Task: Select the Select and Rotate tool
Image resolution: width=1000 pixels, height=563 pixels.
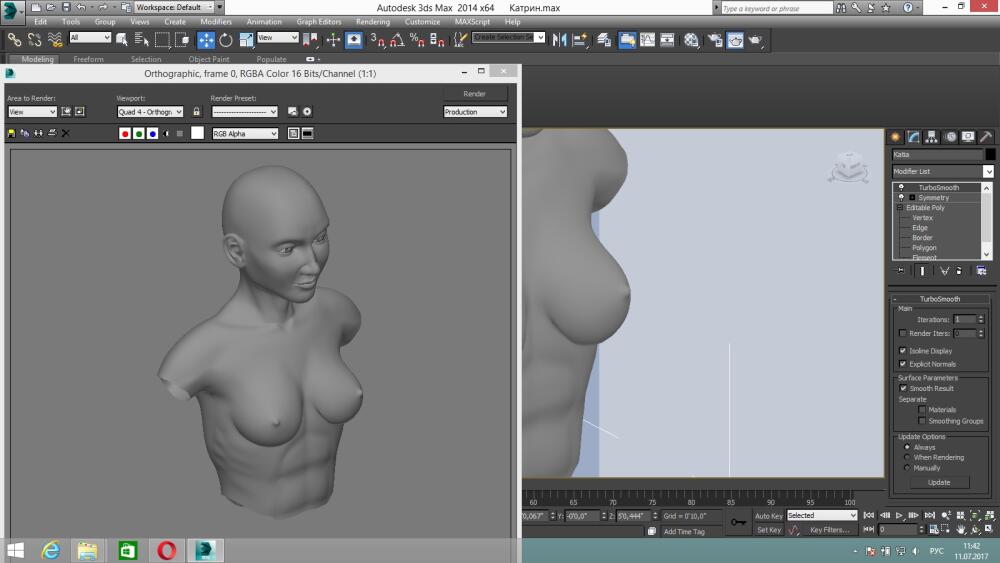Action: (226, 40)
